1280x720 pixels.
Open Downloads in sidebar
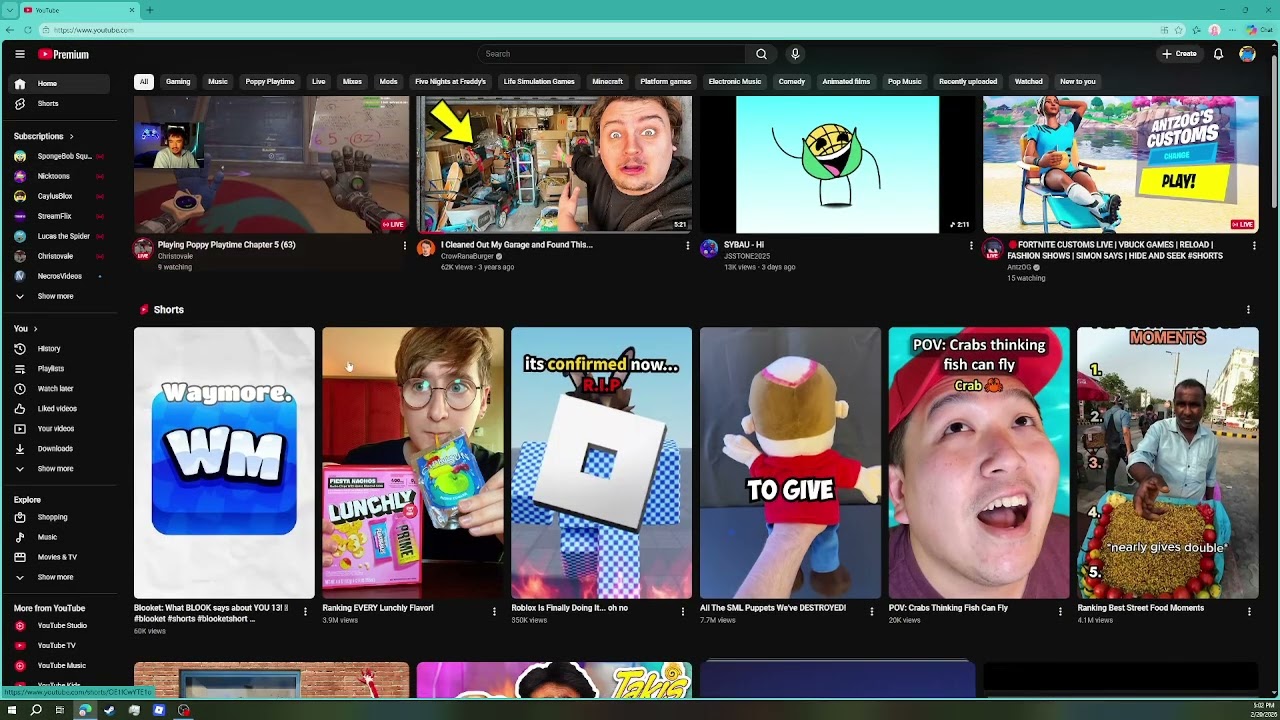click(60, 449)
